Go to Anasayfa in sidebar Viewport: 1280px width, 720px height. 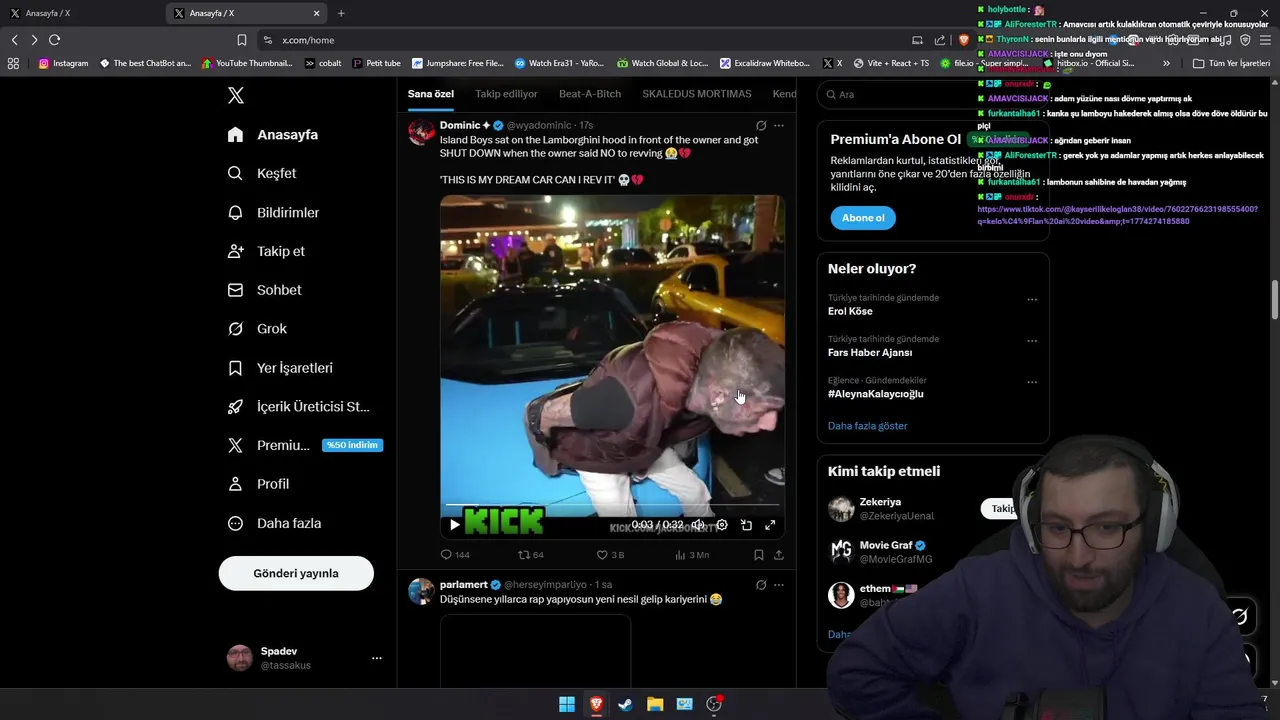coord(273,134)
